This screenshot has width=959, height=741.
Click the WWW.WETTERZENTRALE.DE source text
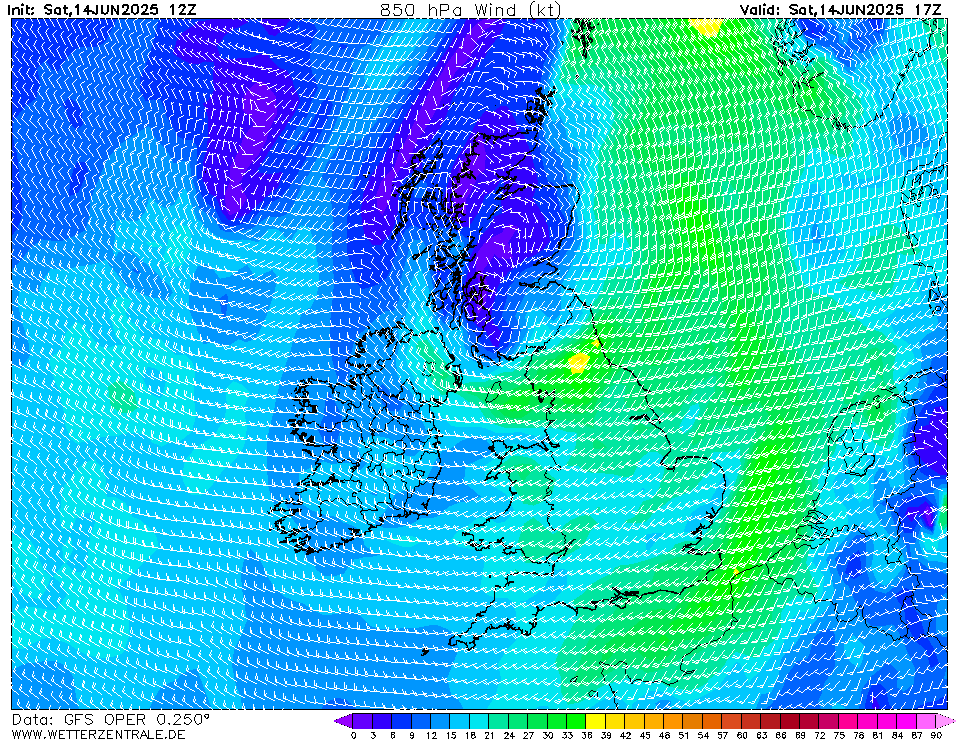point(98,734)
